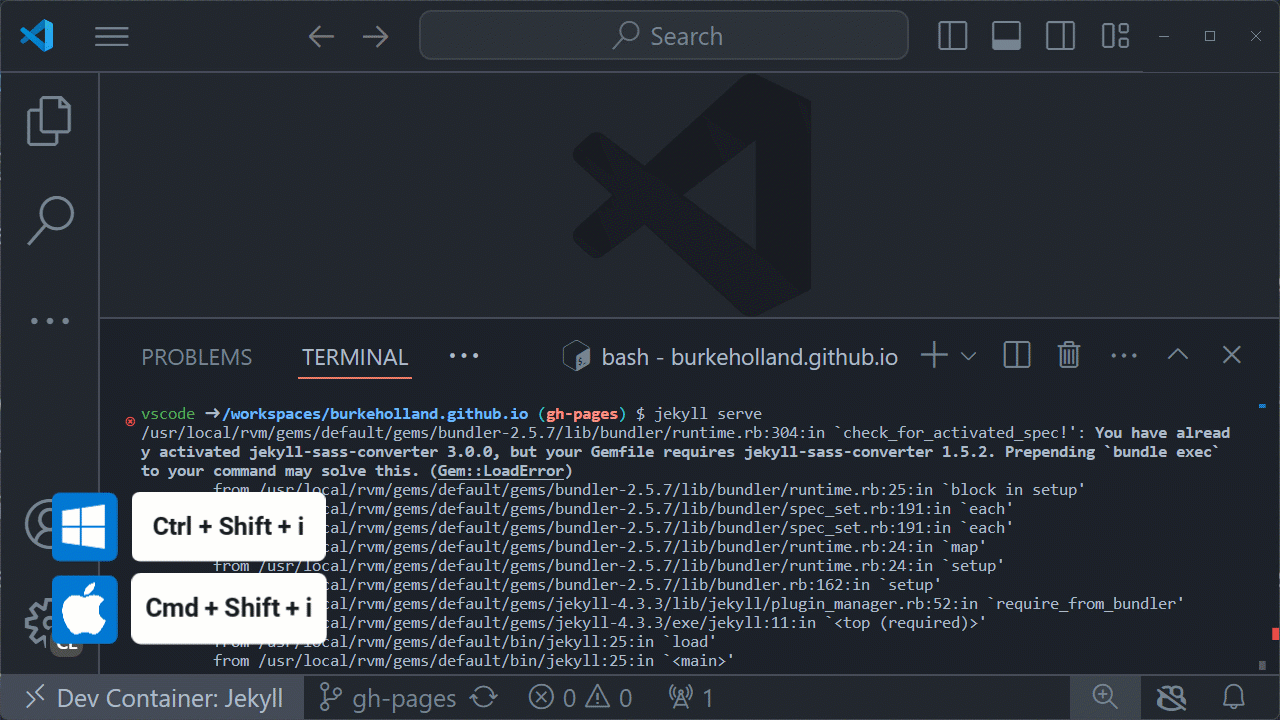The height and width of the screenshot is (720, 1280).
Task: Open the terminal profile dropdown chevron
Action: [967, 355]
